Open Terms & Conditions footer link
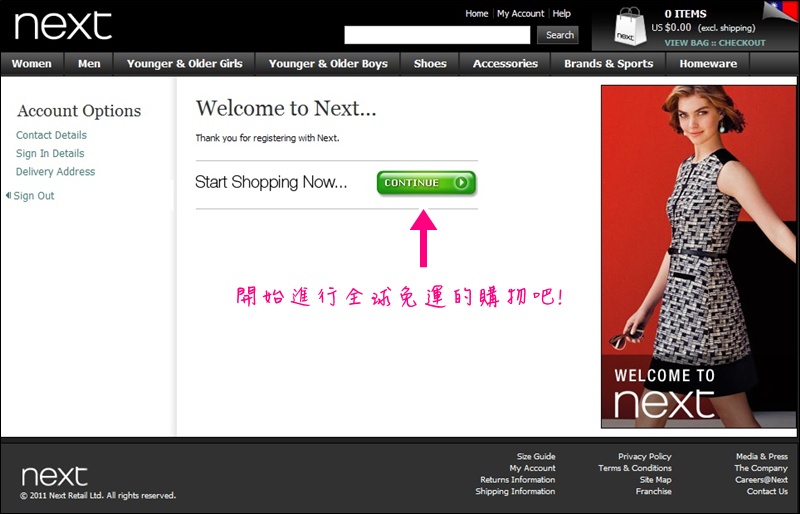 point(635,468)
